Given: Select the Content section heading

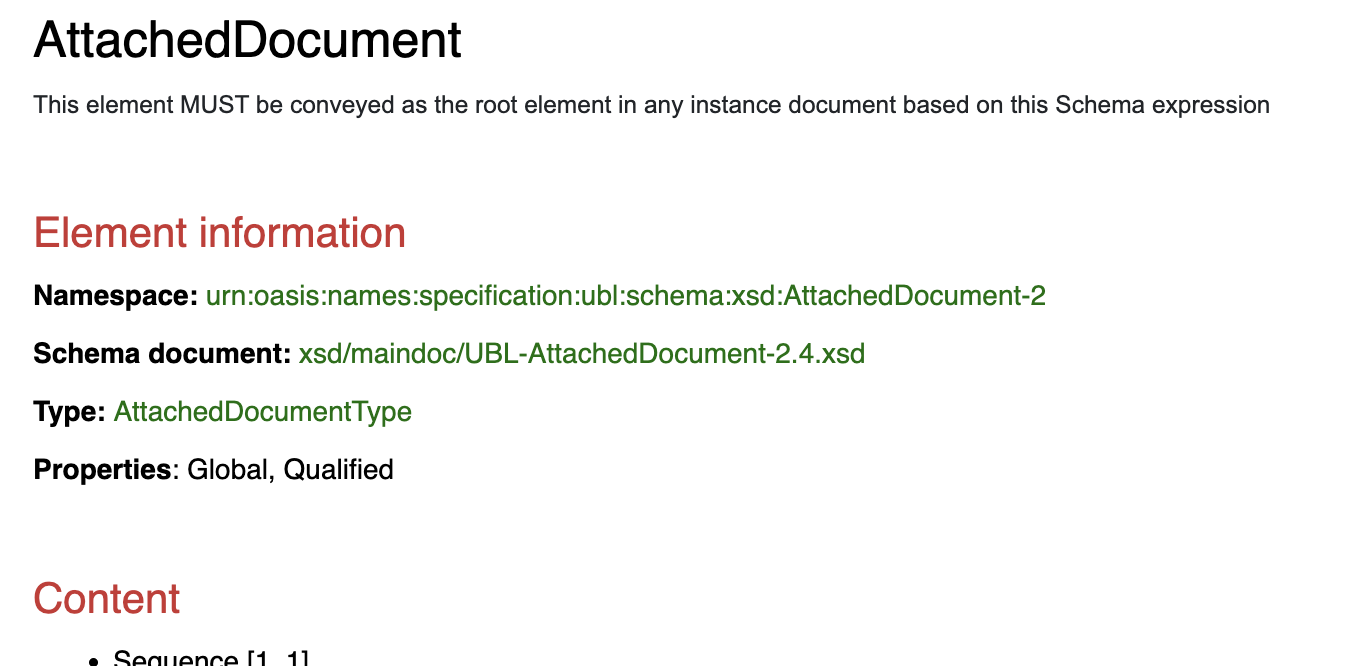Looking at the screenshot, I should click(107, 599).
